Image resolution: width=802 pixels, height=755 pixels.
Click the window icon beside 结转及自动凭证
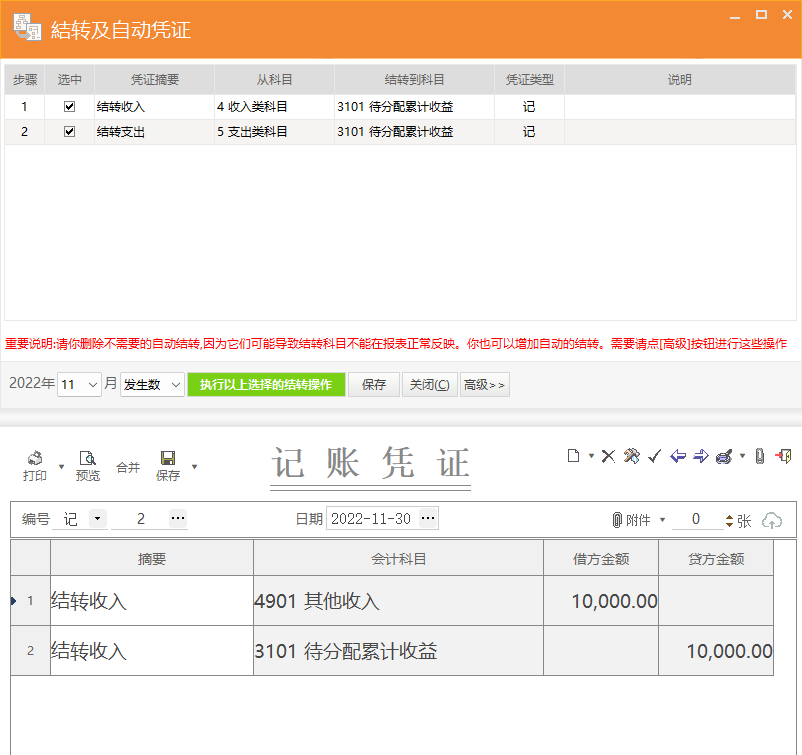coord(27,27)
